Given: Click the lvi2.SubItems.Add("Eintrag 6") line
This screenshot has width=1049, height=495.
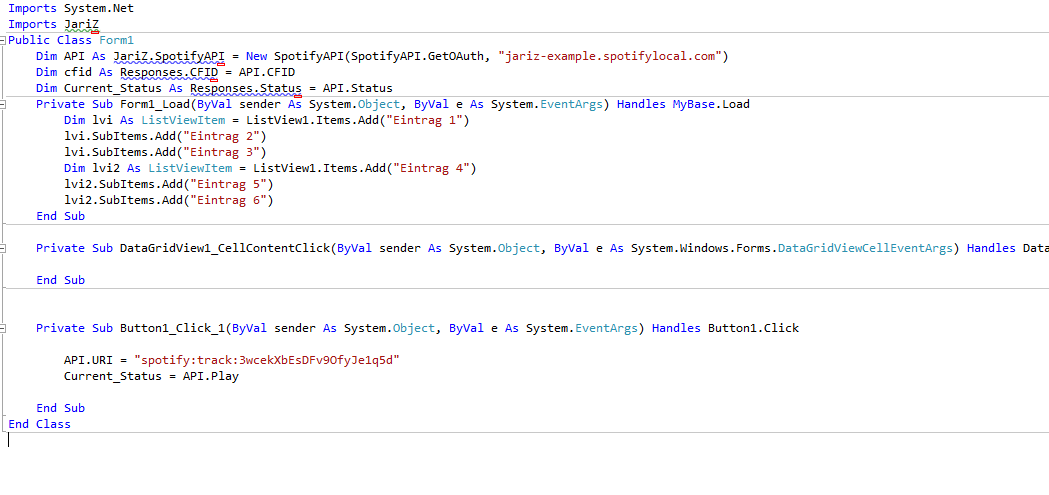Looking at the screenshot, I should pos(168,200).
